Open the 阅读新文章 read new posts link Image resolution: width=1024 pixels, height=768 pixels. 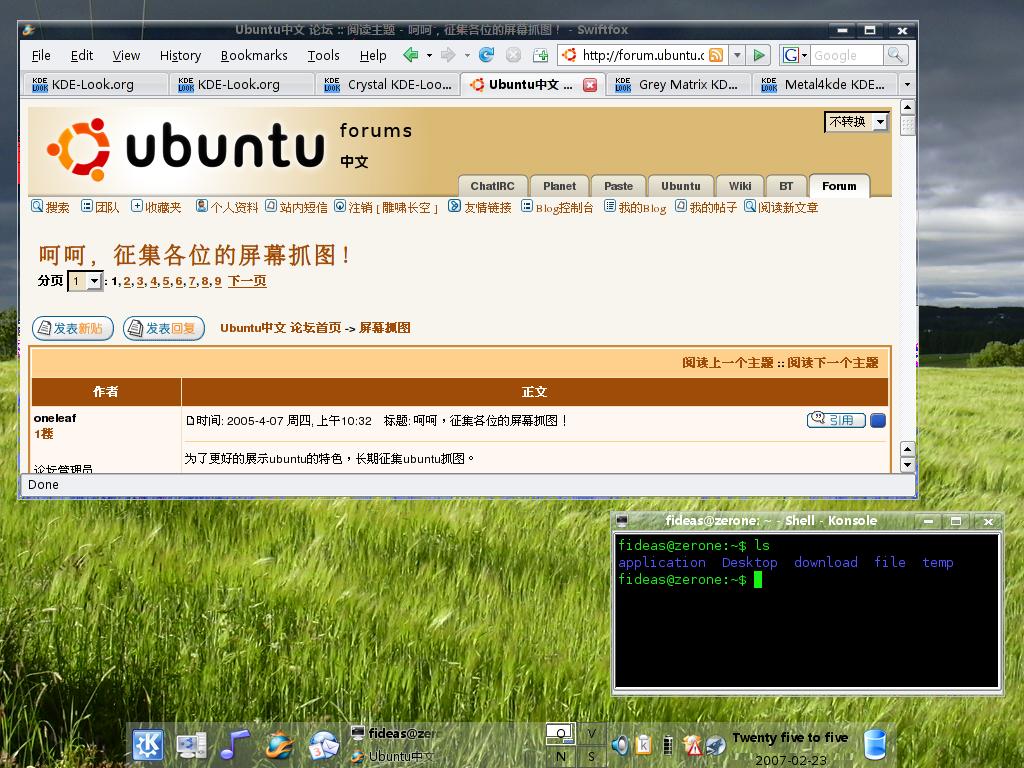pos(781,207)
